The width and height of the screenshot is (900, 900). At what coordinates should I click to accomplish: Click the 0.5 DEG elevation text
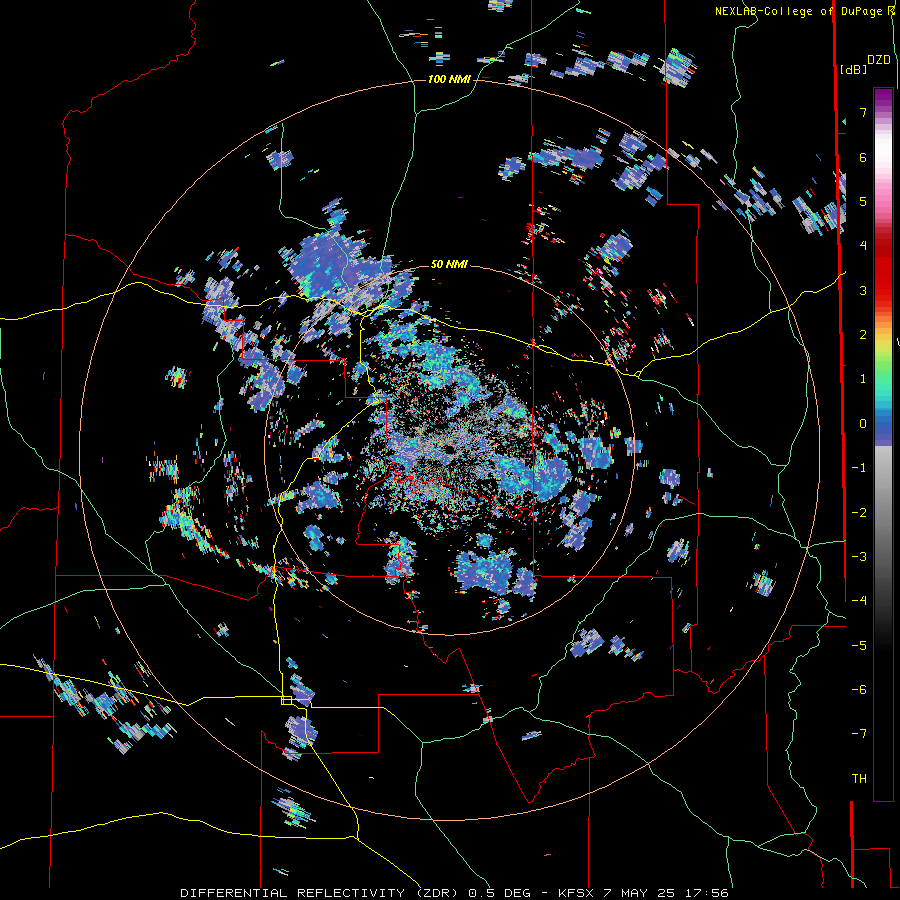(x=503, y=893)
